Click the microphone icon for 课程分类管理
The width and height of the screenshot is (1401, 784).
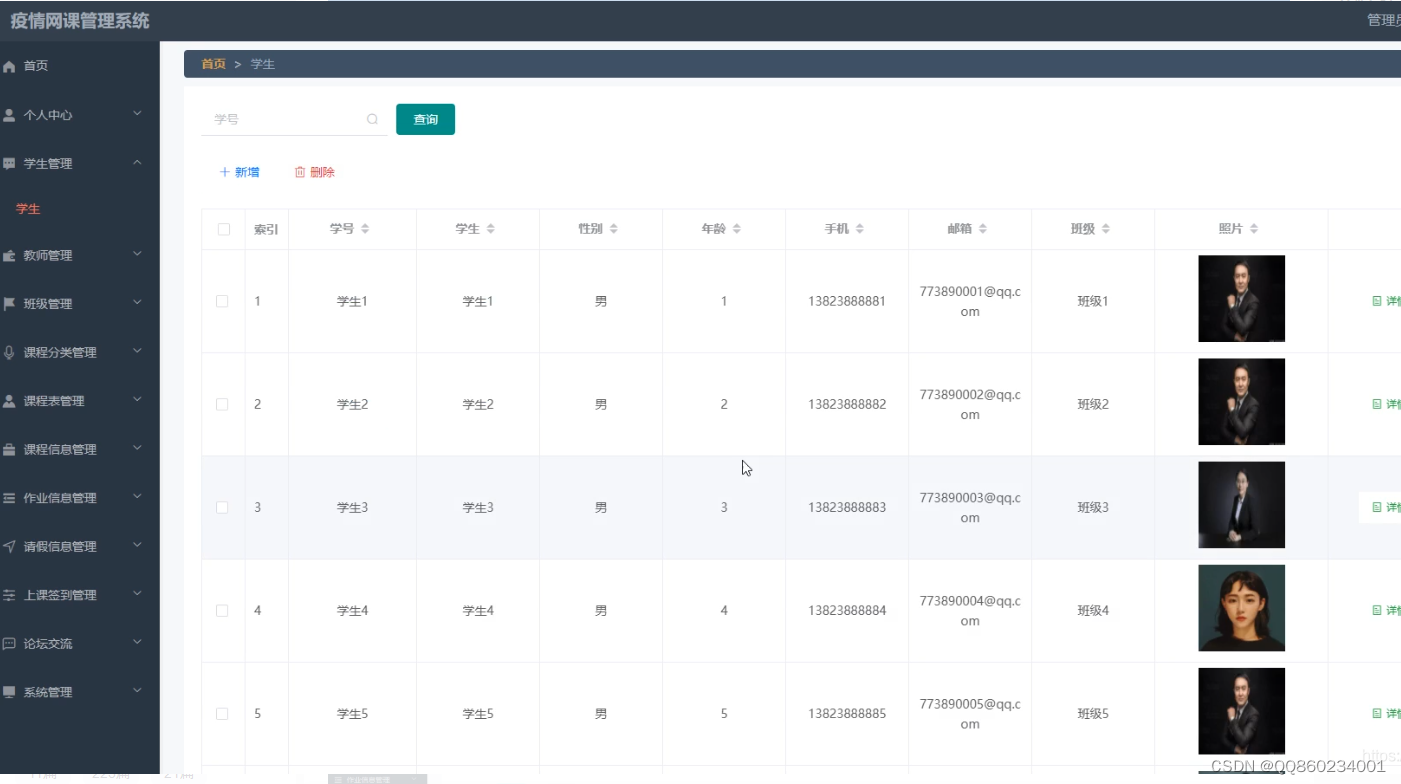pos(9,352)
